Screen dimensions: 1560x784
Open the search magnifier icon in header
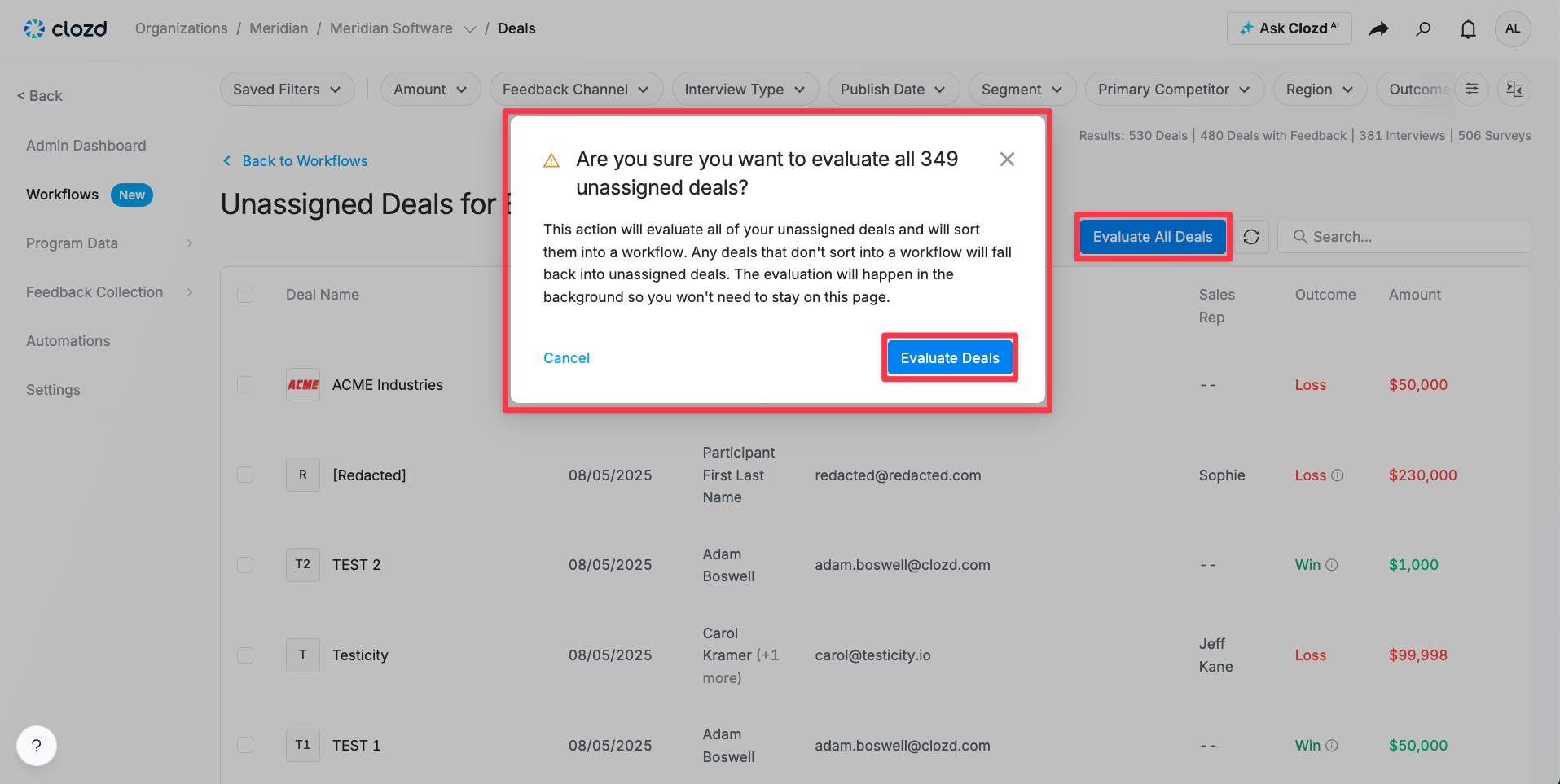pyautogui.click(x=1423, y=29)
